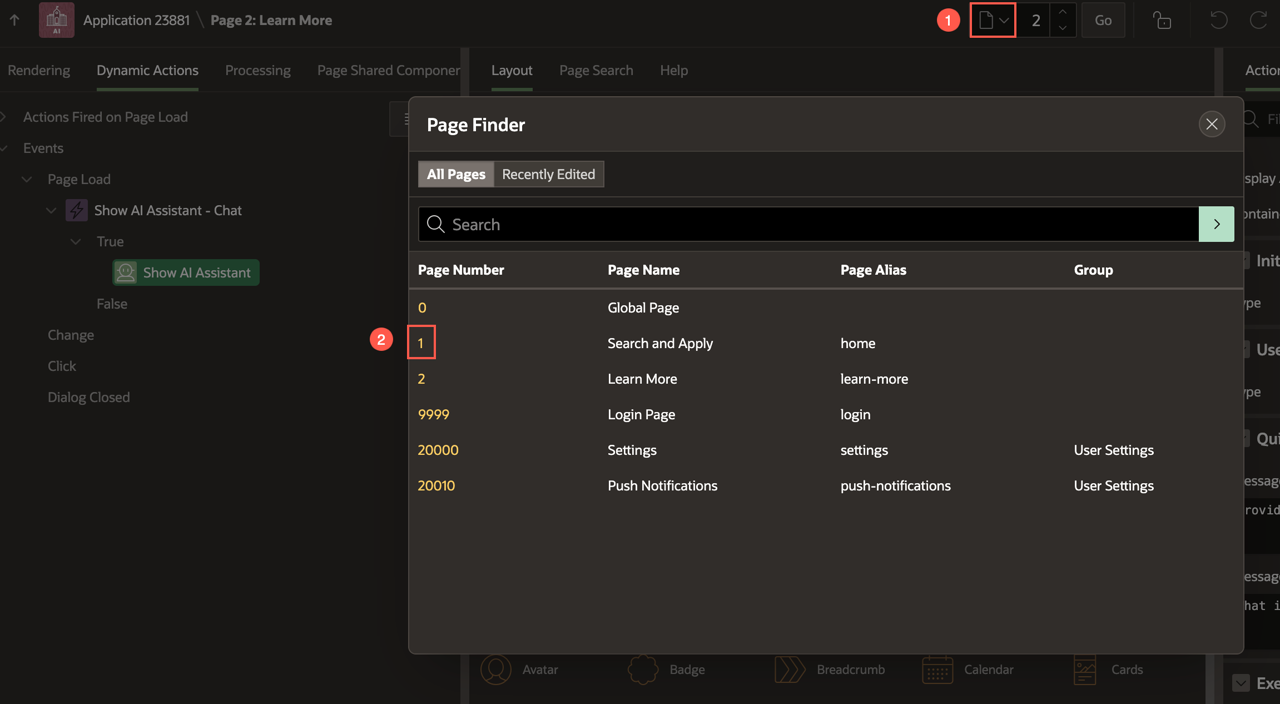
Task: Click the lock page icon in toolbar
Action: [x=1161, y=20]
